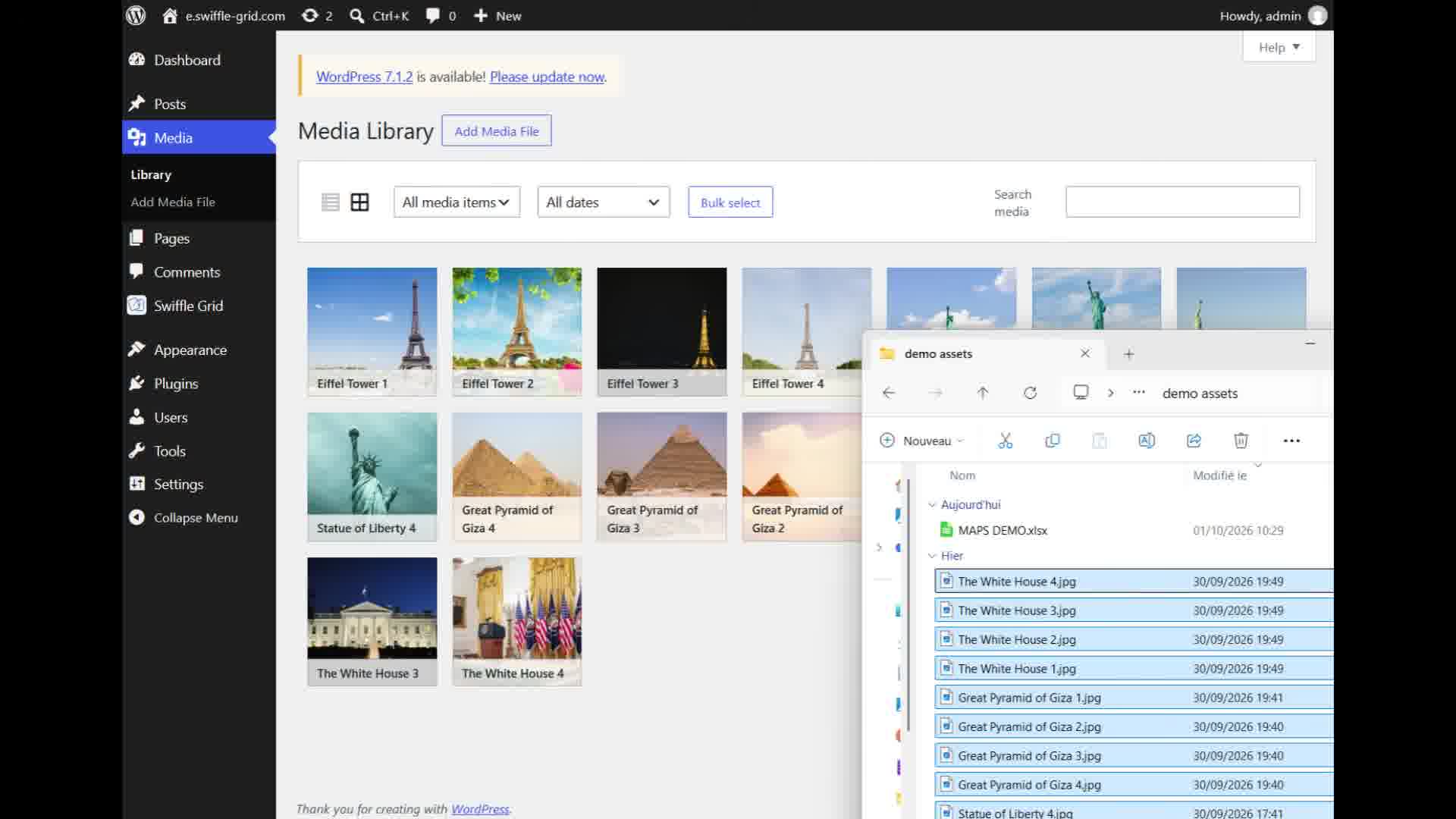The width and height of the screenshot is (1456, 819).
Task: Refresh the demo assets folder
Action: tap(1030, 393)
